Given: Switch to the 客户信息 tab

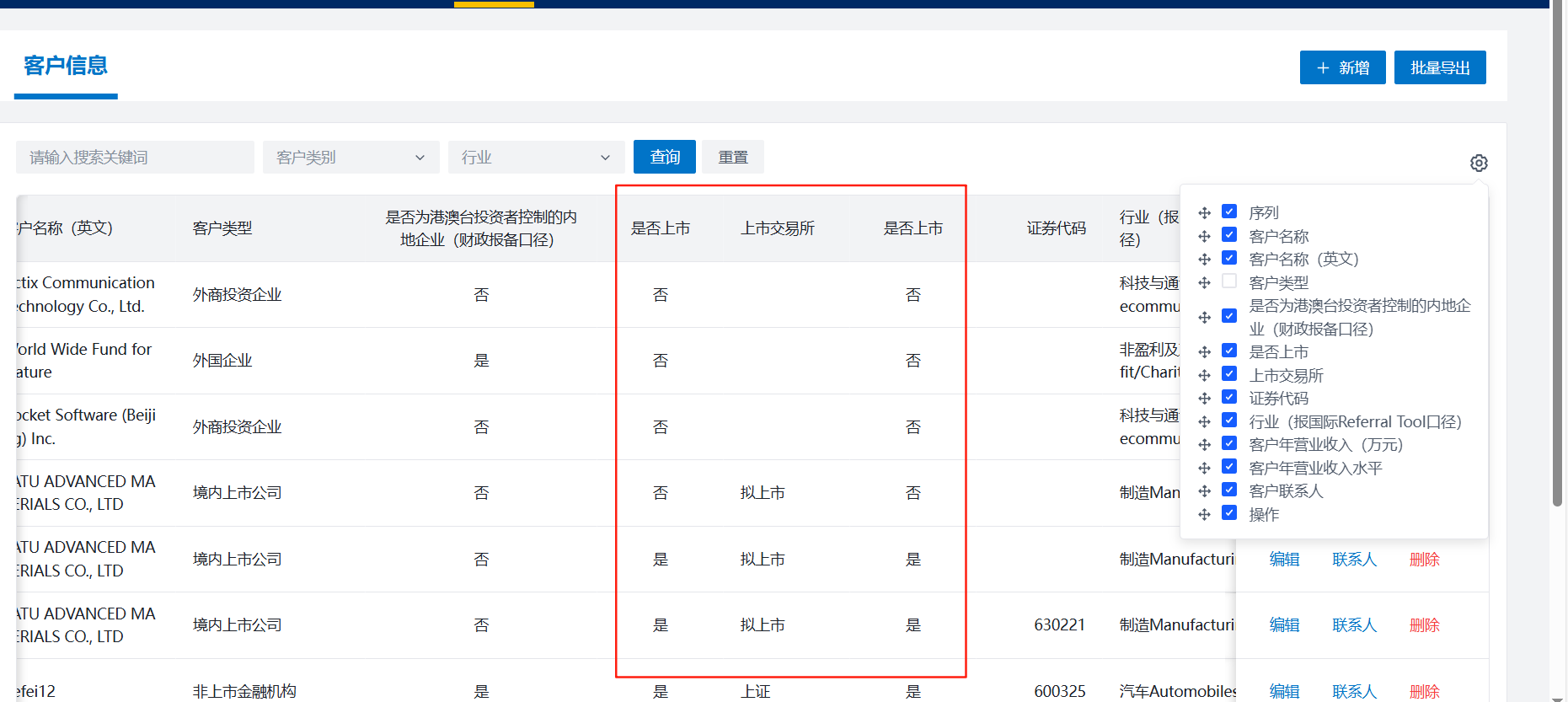Looking at the screenshot, I should pyautogui.click(x=66, y=66).
